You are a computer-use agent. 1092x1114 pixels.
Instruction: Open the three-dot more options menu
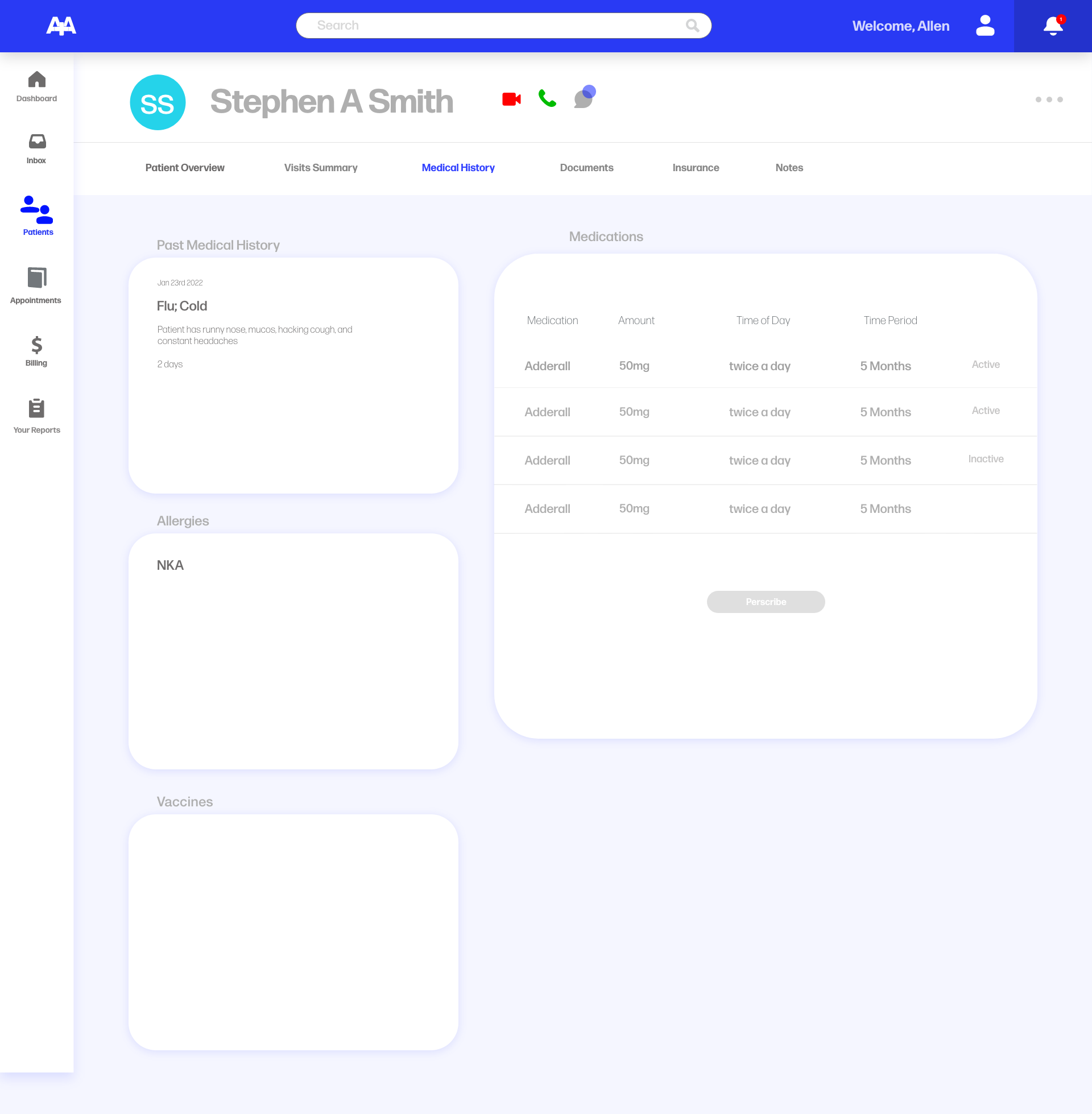(x=1048, y=100)
